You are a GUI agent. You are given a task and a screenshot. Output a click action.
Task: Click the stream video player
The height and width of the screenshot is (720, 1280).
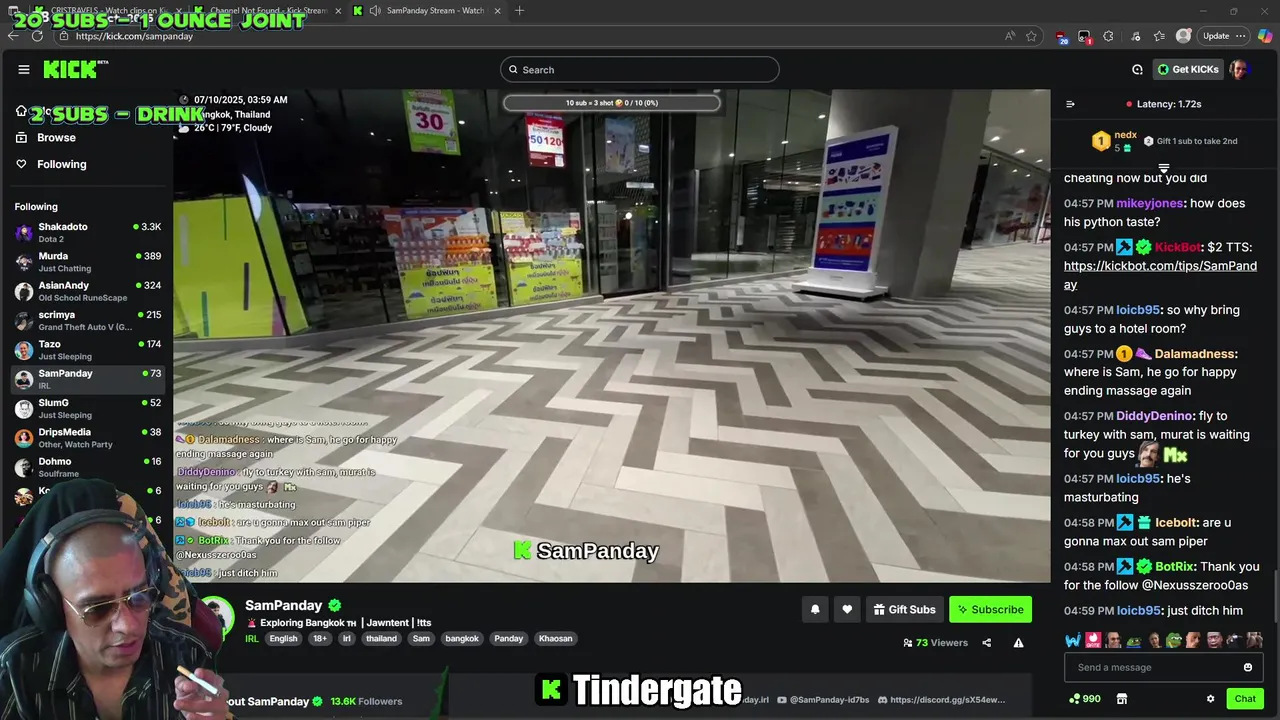611,335
